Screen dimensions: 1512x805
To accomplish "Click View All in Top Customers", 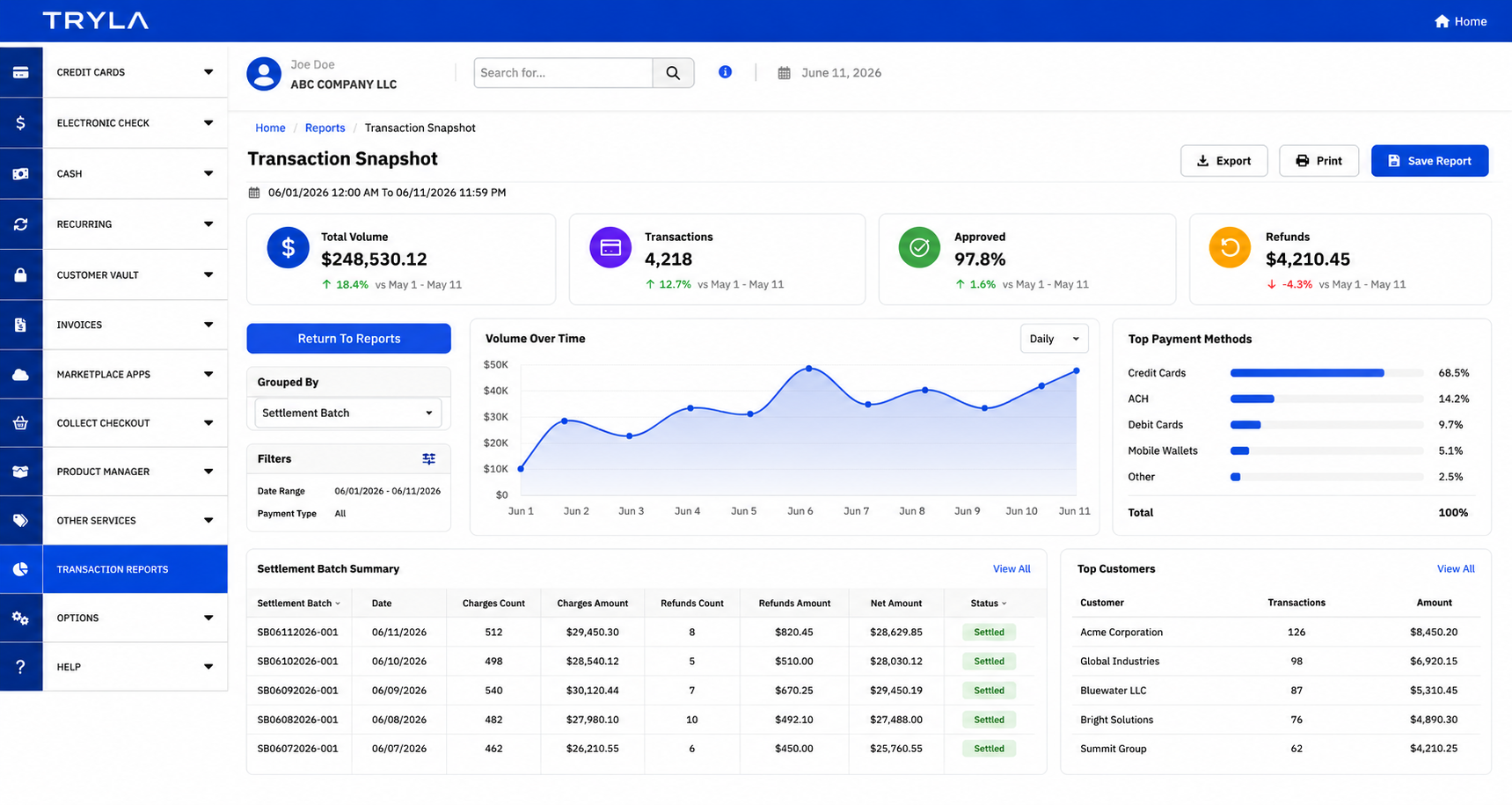I will pyautogui.click(x=1456, y=569).
